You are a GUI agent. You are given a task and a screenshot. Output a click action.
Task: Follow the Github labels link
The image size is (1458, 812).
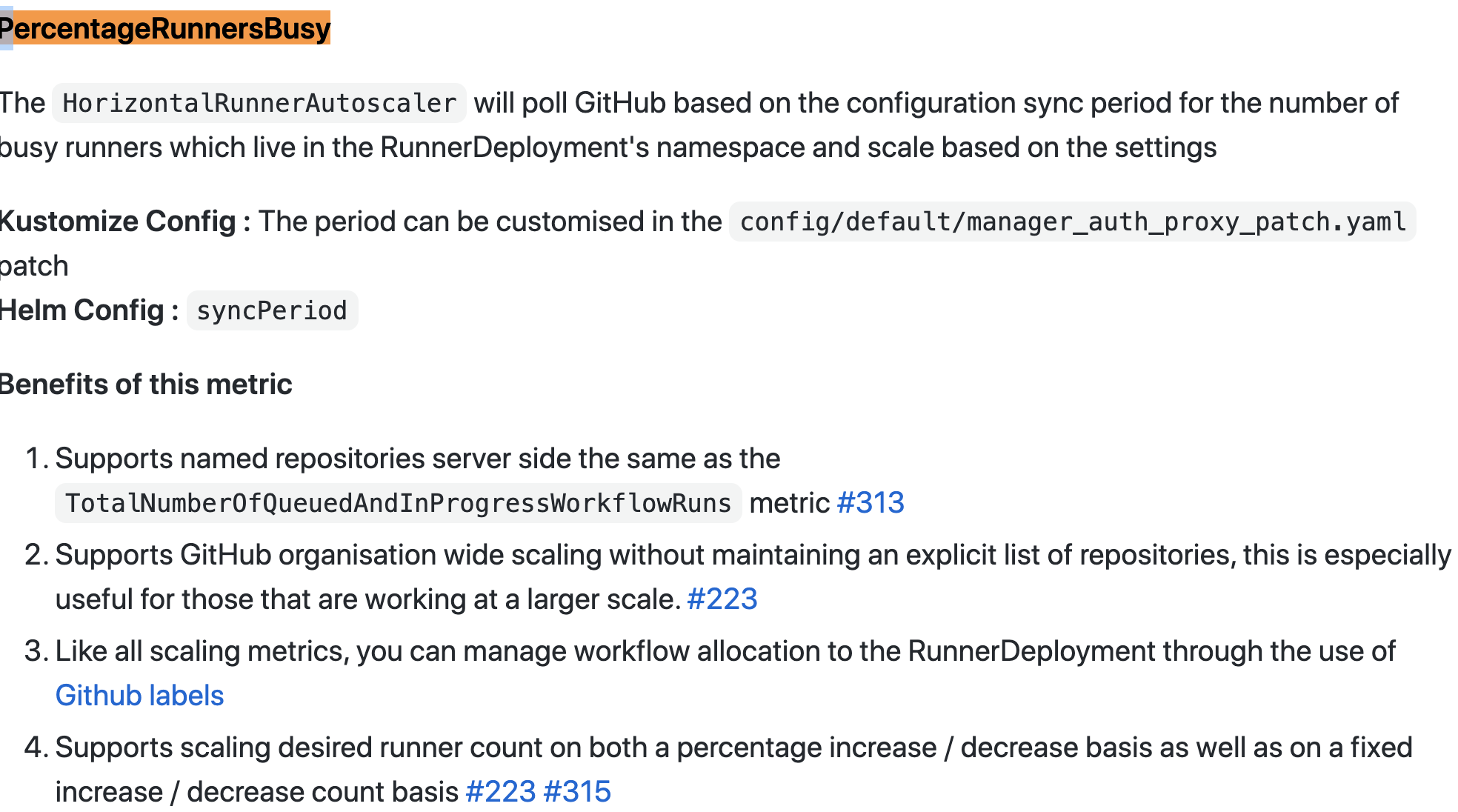click(x=139, y=696)
